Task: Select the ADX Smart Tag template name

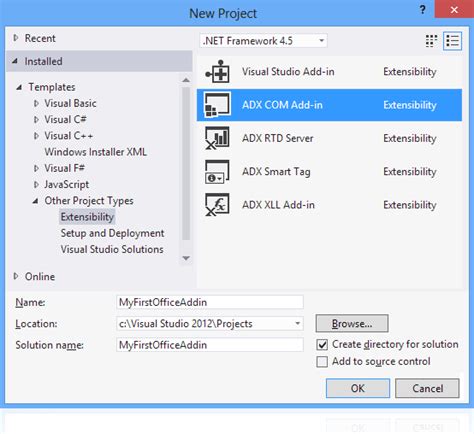Action: pyautogui.click(x=276, y=172)
